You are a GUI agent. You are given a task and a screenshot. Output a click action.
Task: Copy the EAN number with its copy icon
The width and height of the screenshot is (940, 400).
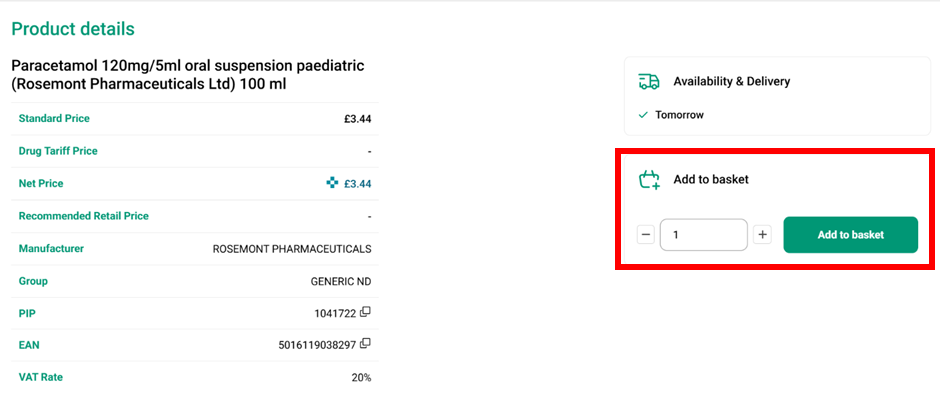click(x=366, y=345)
